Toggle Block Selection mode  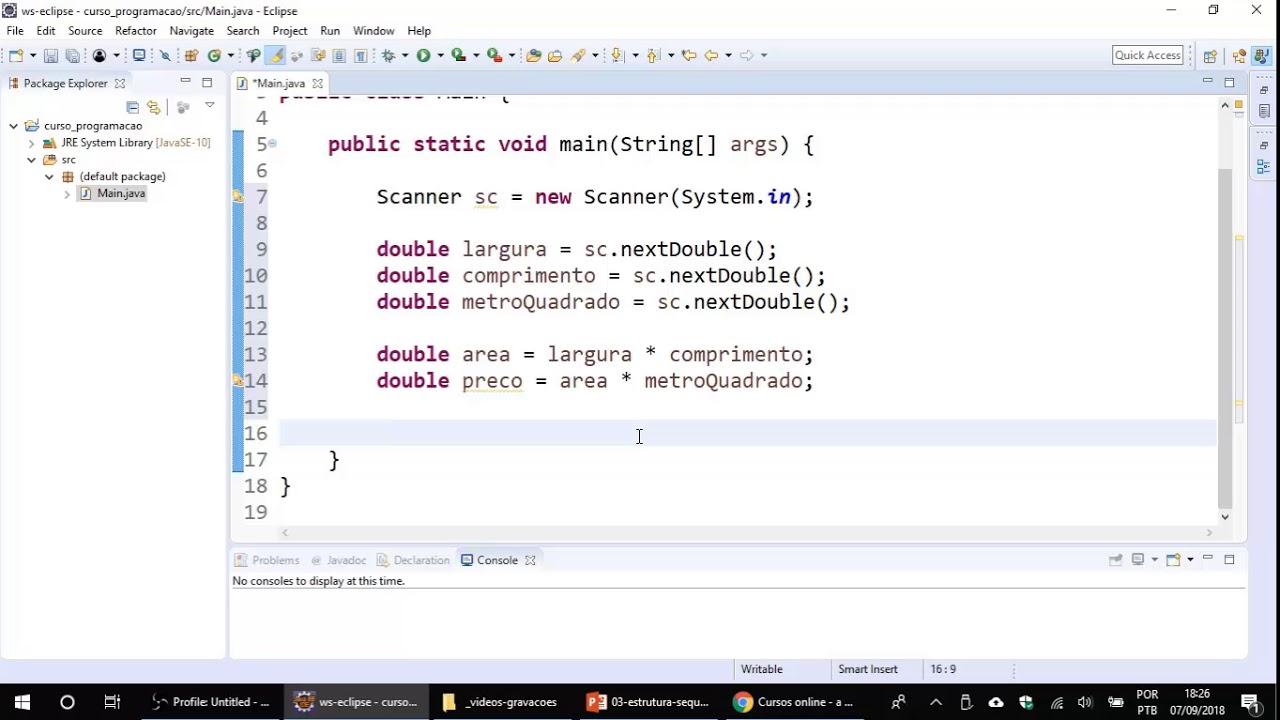coord(339,55)
